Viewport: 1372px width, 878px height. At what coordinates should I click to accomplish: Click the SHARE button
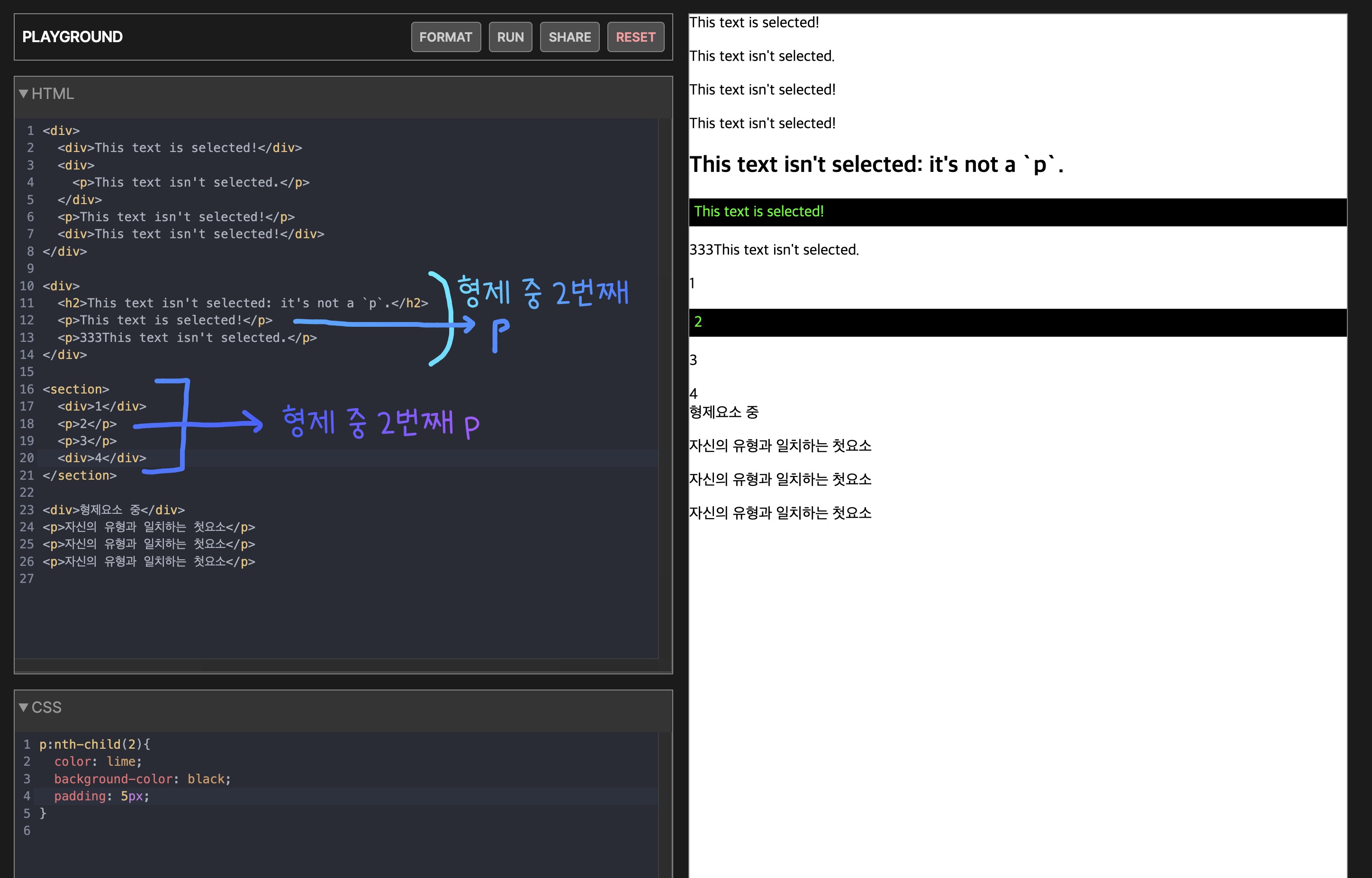click(569, 37)
